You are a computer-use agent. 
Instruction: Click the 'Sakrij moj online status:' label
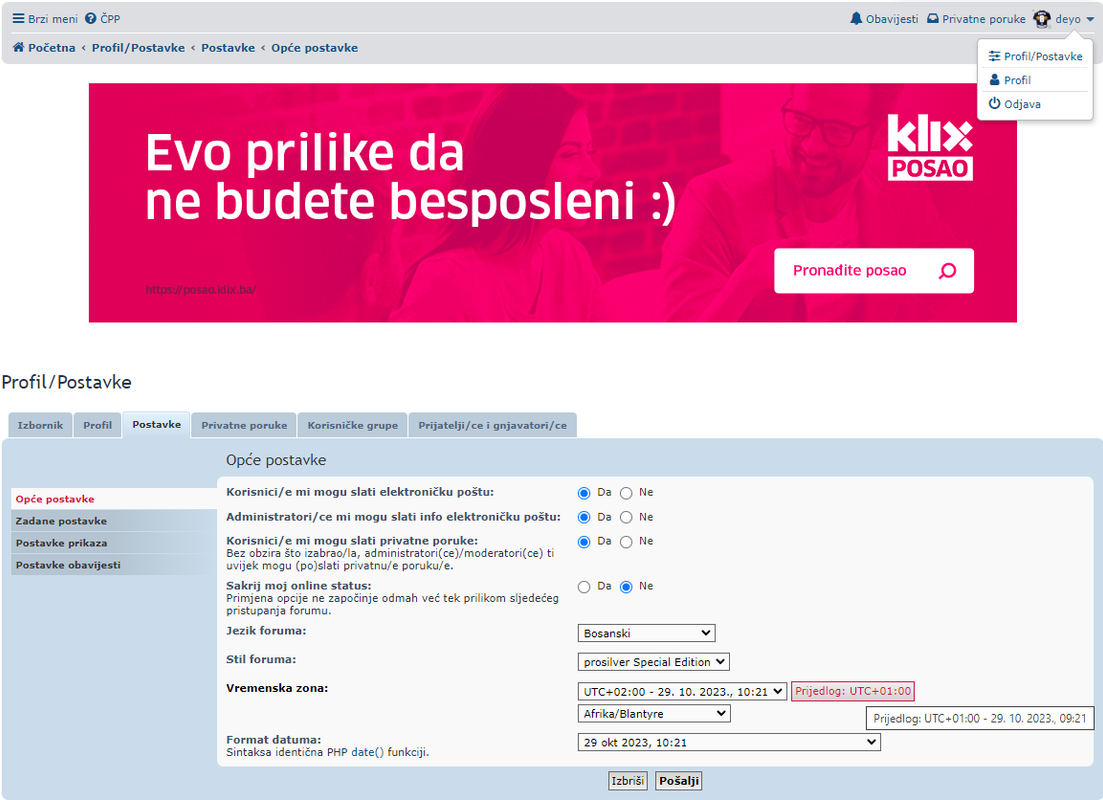point(298,585)
